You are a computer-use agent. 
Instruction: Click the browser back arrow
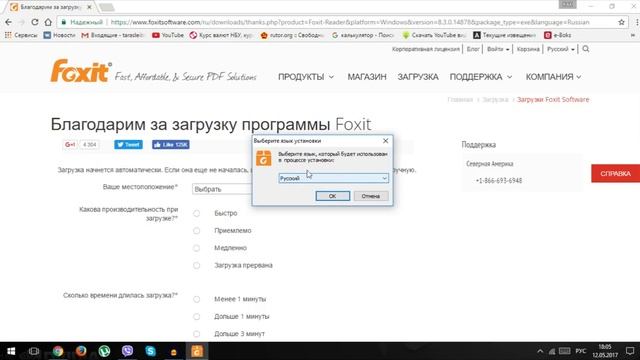click(9, 22)
